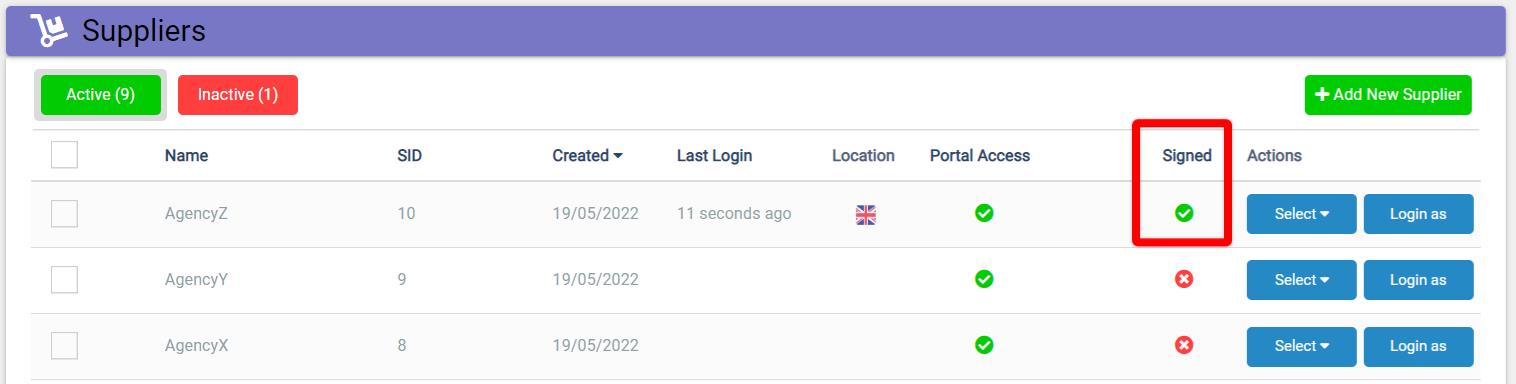Click the Add New Supplier button
This screenshot has width=1516, height=384.
[x=1388, y=95]
